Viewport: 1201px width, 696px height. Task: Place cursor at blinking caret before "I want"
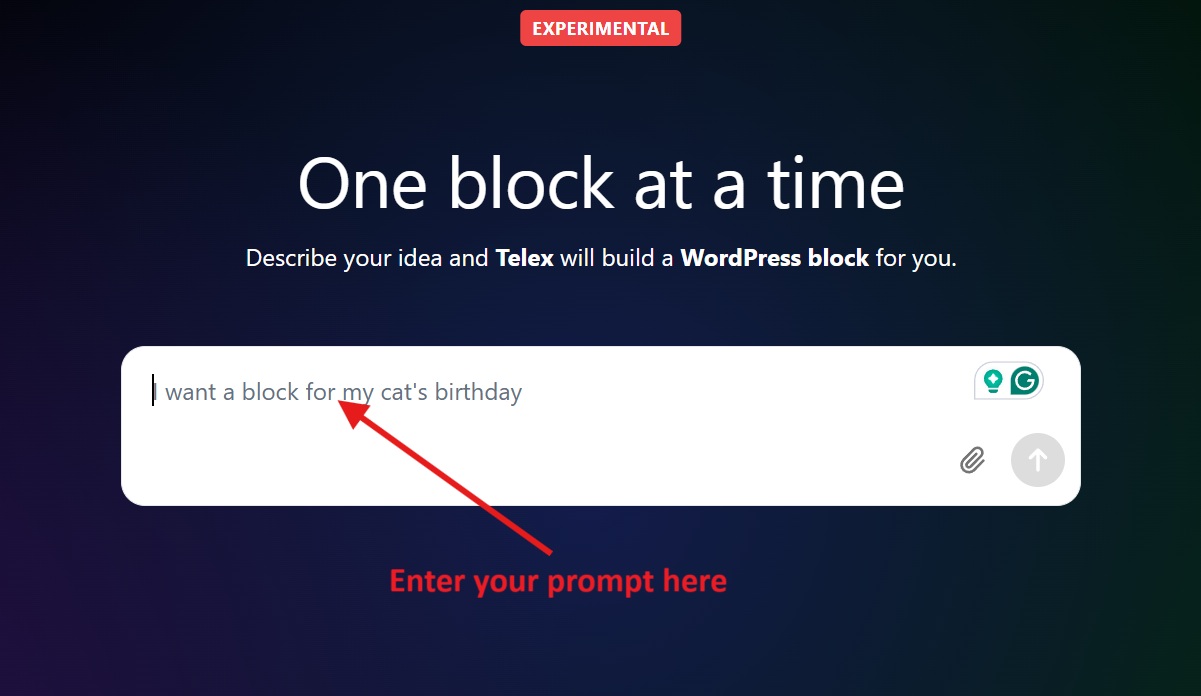pyautogui.click(x=154, y=391)
